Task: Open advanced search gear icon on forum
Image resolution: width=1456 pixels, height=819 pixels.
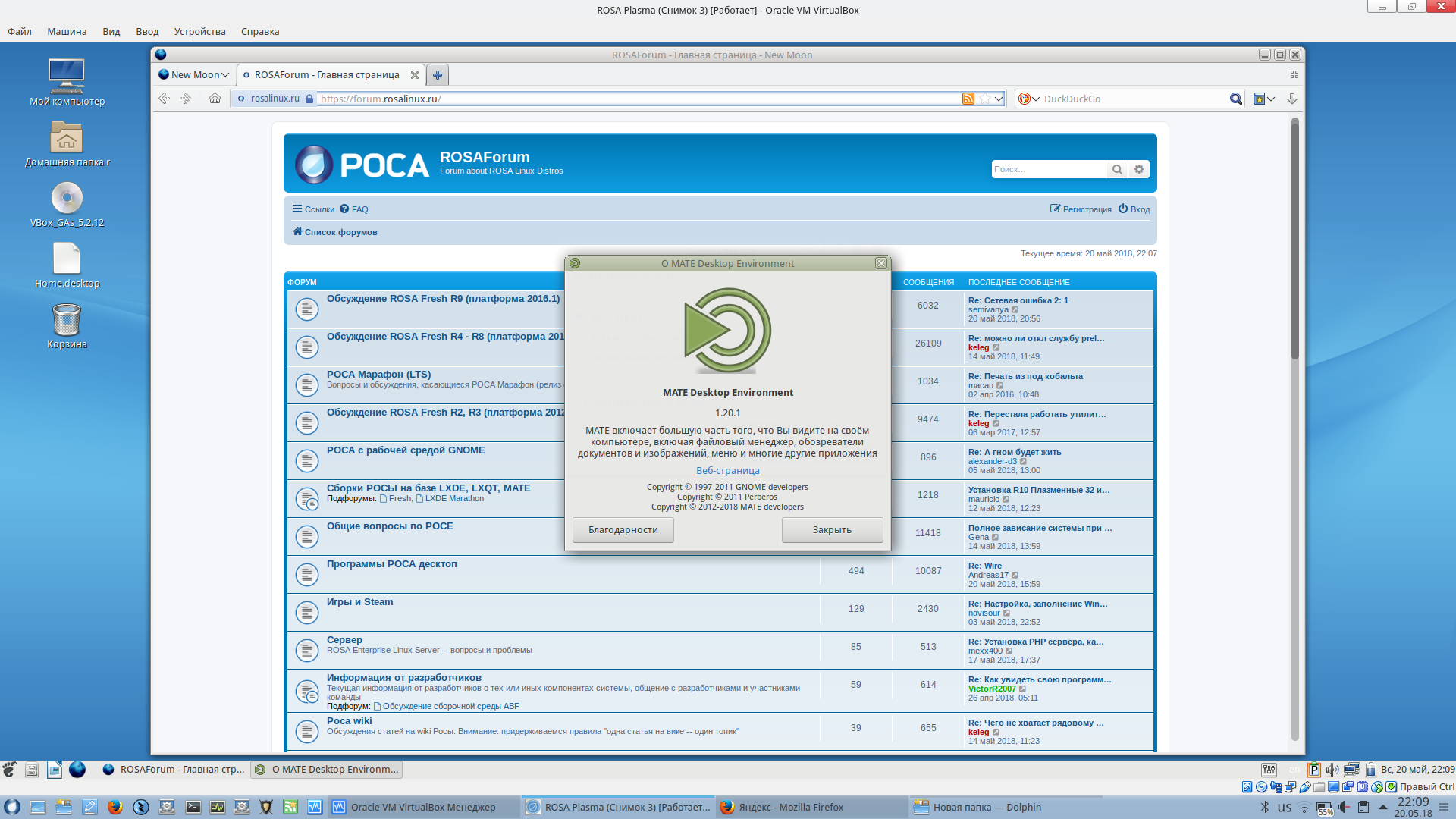Action: pyautogui.click(x=1139, y=170)
